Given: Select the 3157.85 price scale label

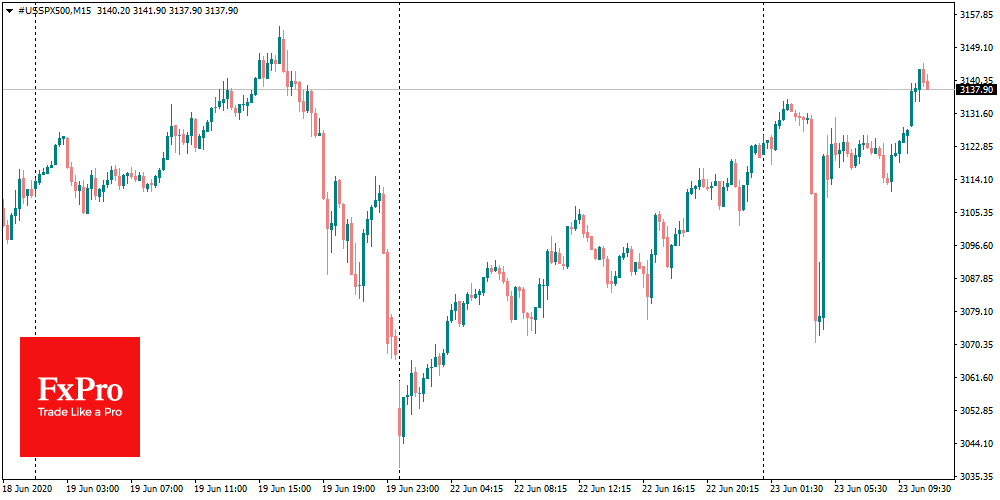Looking at the screenshot, I should 976,15.
